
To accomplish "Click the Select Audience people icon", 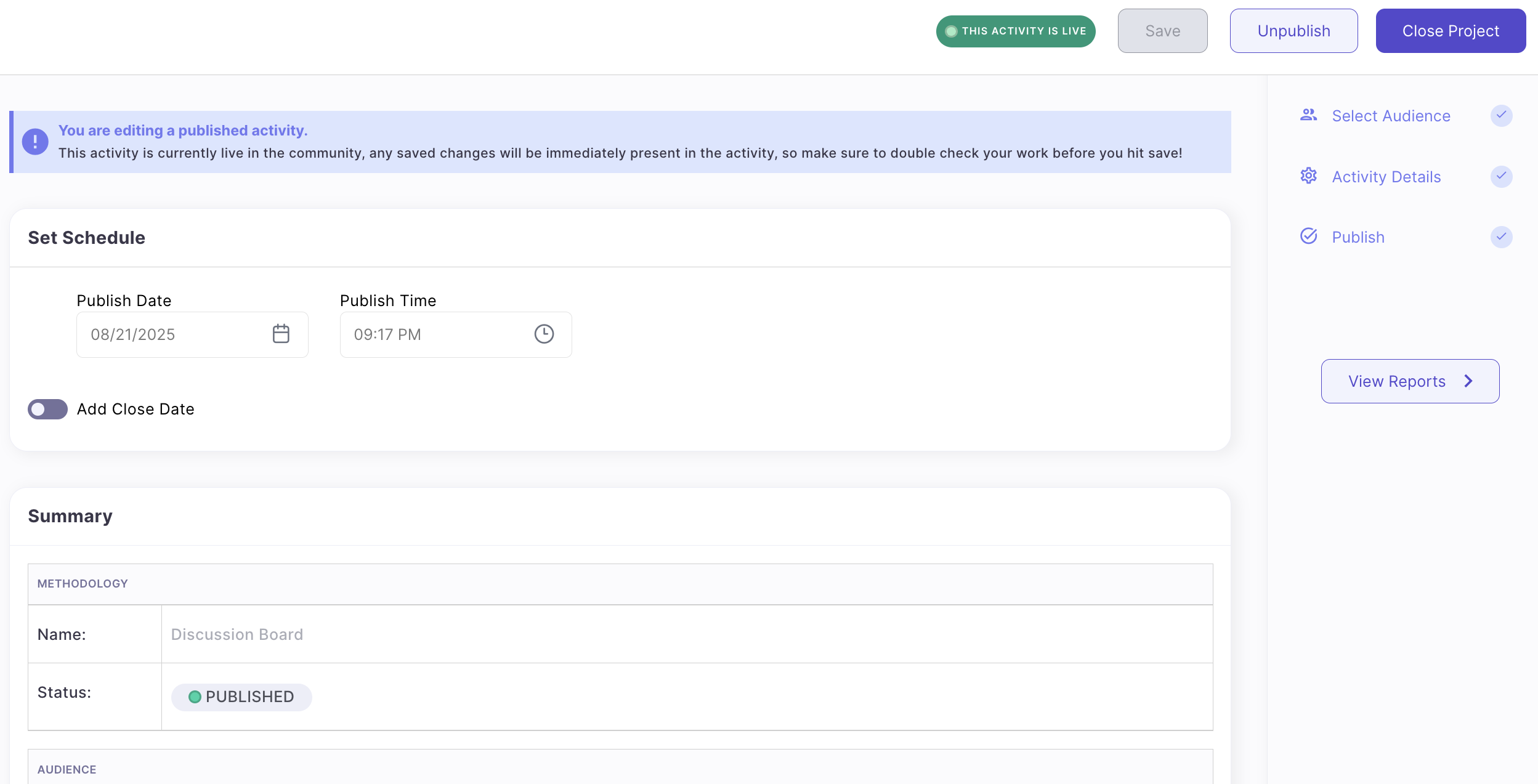I will (1309, 115).
